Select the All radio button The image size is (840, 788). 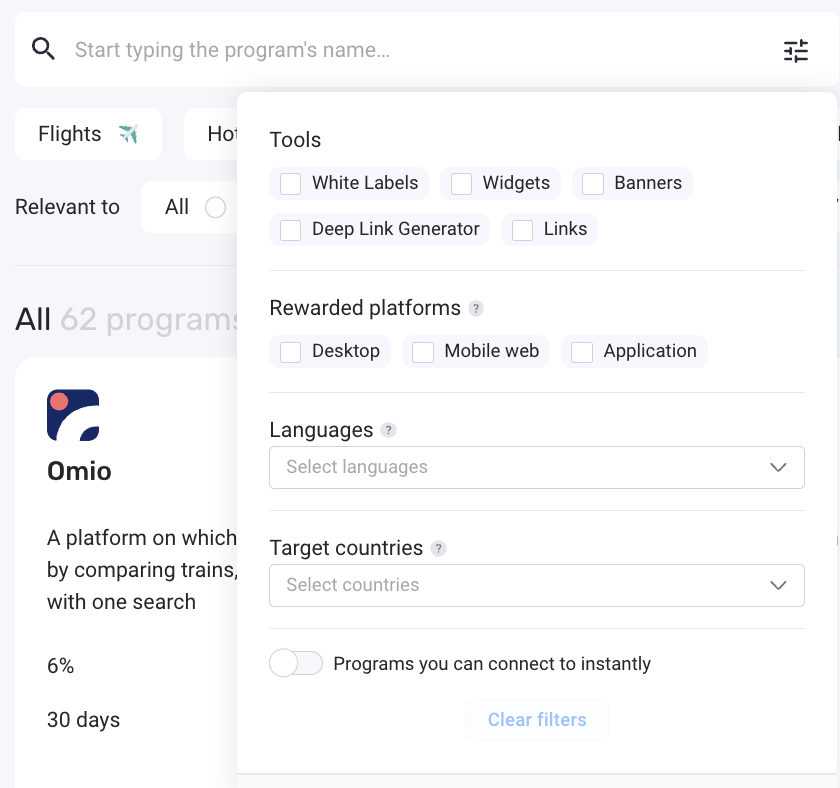pyautogui.click(x=215, y=207)
